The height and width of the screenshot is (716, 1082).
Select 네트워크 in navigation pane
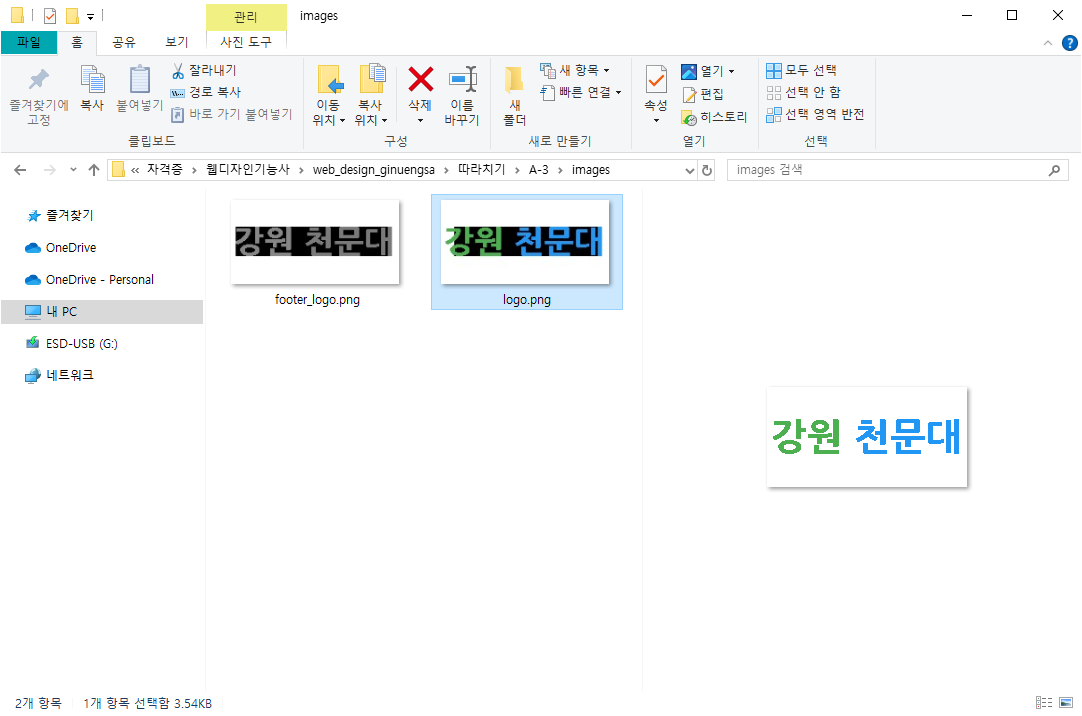(59, 375)
